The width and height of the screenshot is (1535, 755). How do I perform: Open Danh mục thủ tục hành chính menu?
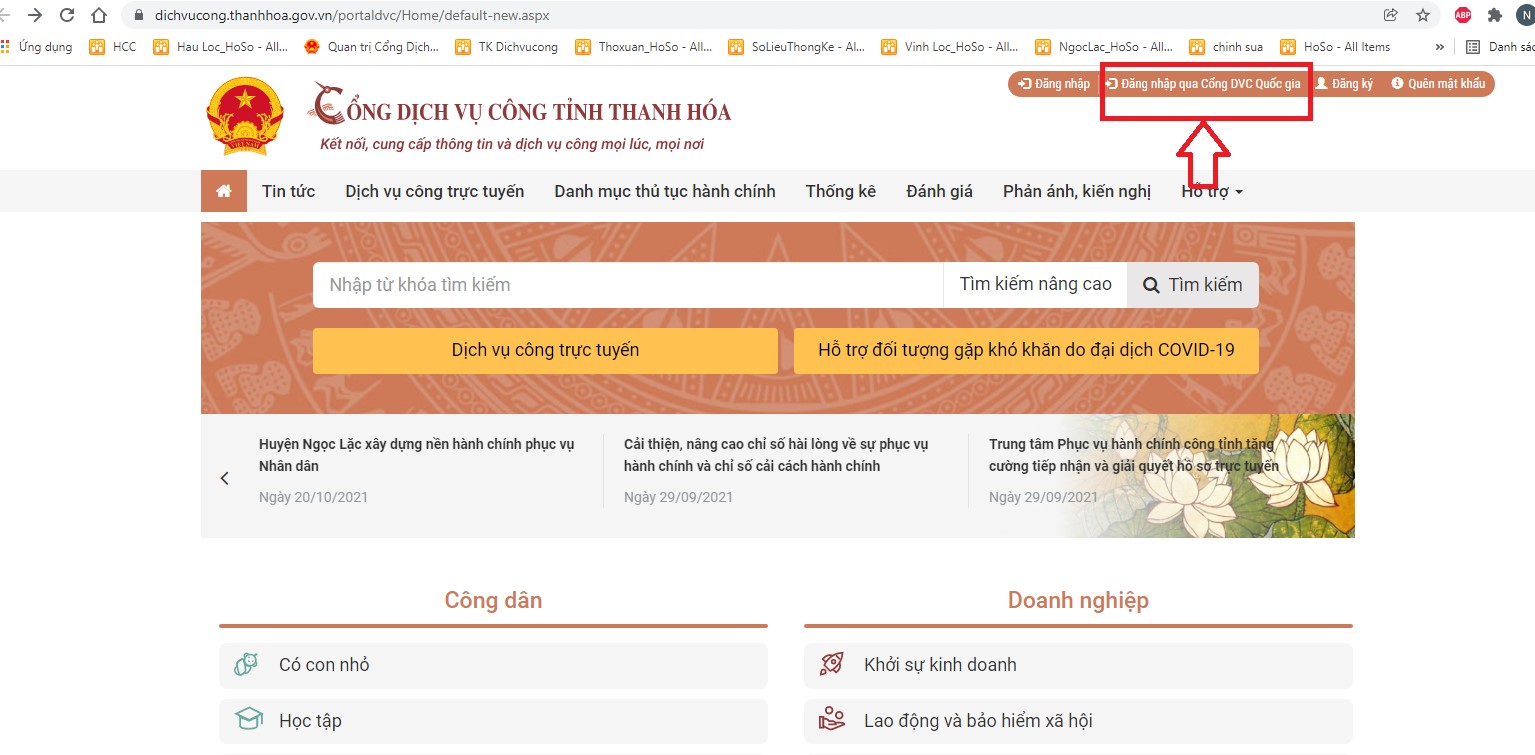coord(664,191)
